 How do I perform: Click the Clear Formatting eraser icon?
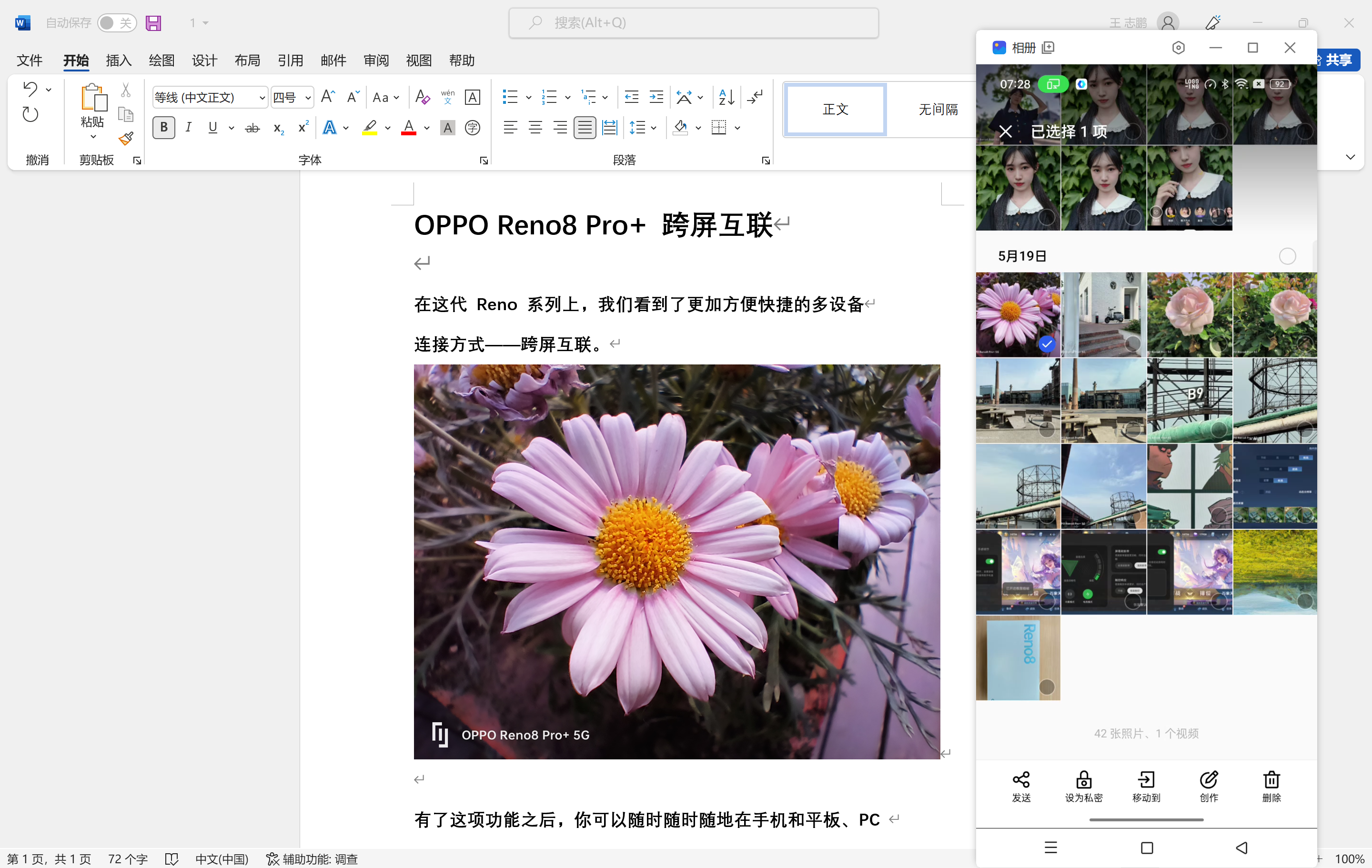pos(422,97)
